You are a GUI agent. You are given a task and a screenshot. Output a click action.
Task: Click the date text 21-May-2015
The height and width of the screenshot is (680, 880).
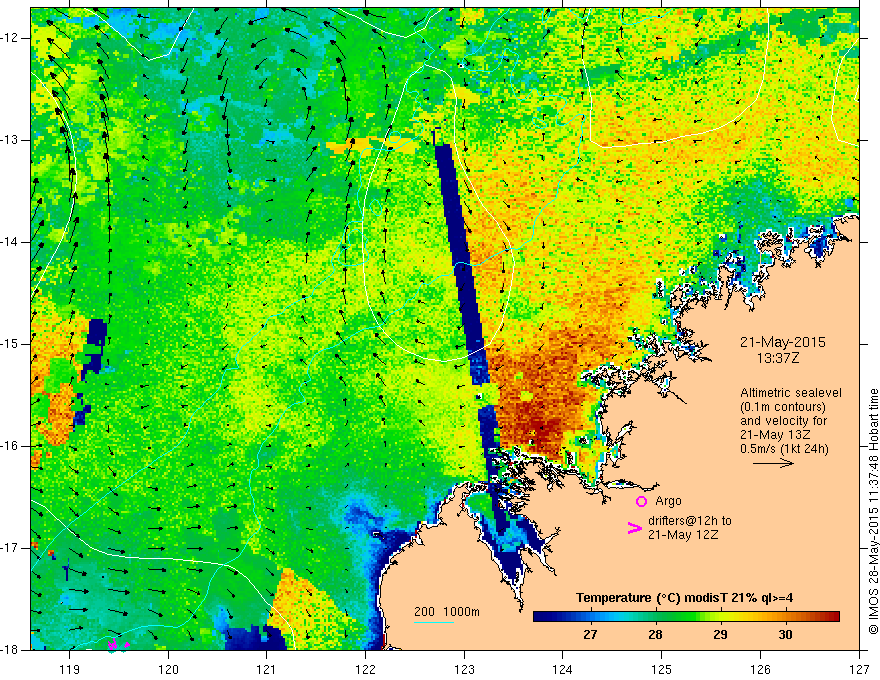tap(783, 342)
